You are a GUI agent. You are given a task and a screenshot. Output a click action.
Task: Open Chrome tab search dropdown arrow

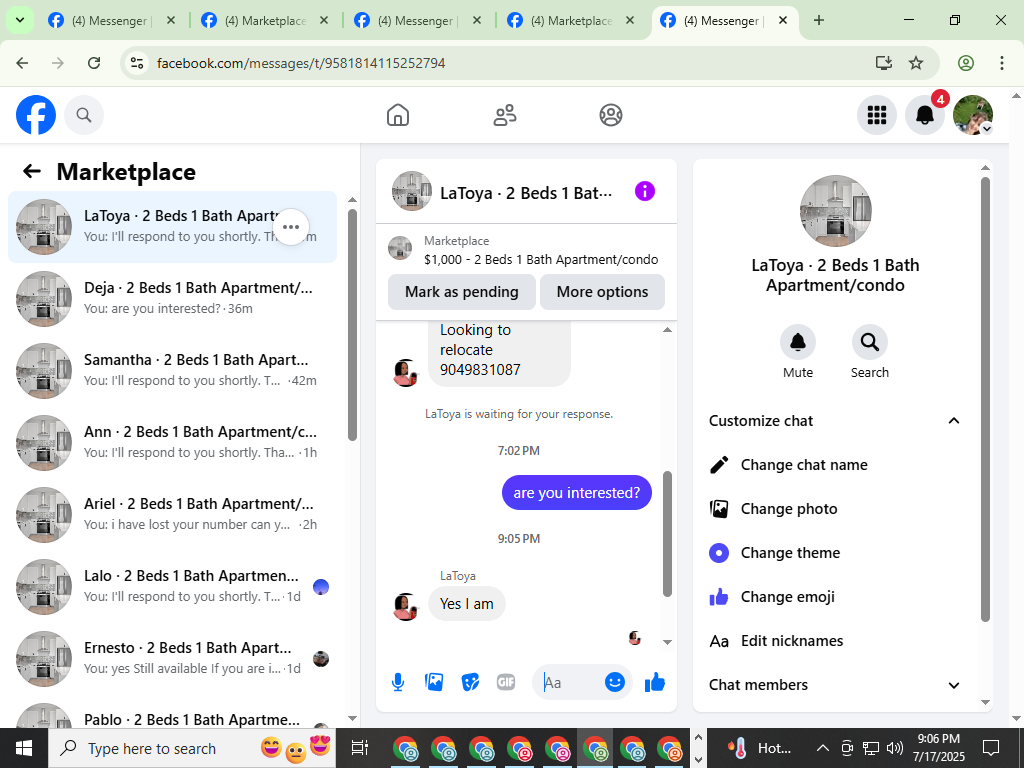20,20
